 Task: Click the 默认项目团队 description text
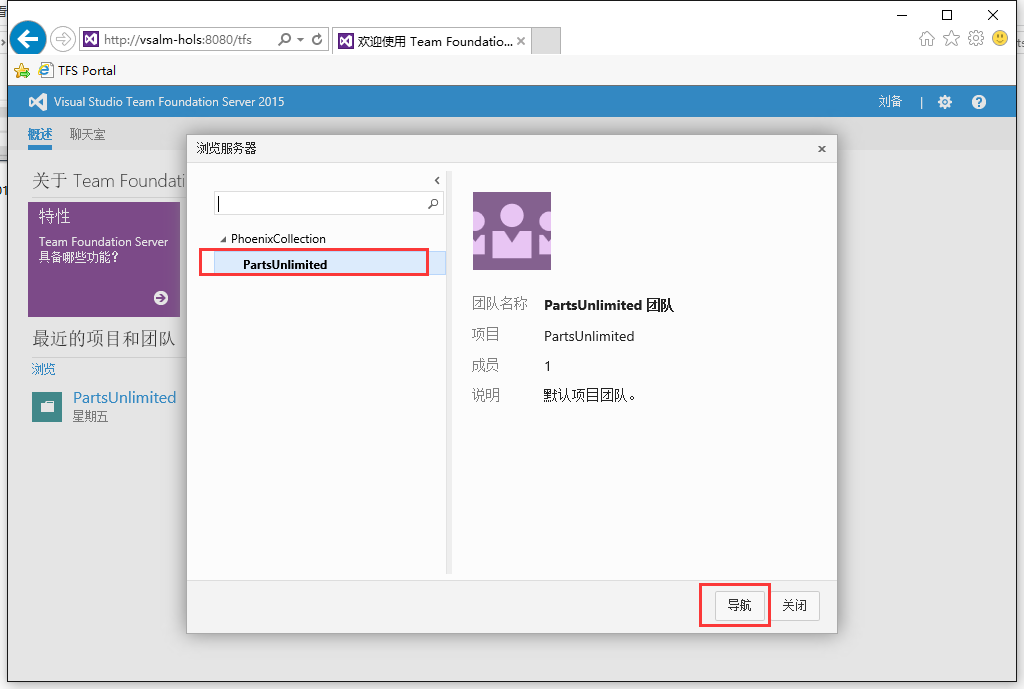pos(589,395)
